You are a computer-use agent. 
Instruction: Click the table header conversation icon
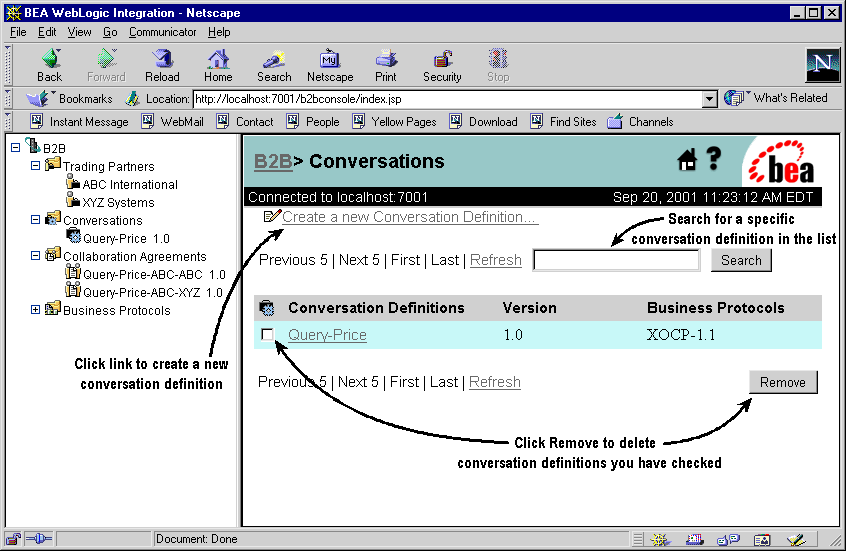267,308
